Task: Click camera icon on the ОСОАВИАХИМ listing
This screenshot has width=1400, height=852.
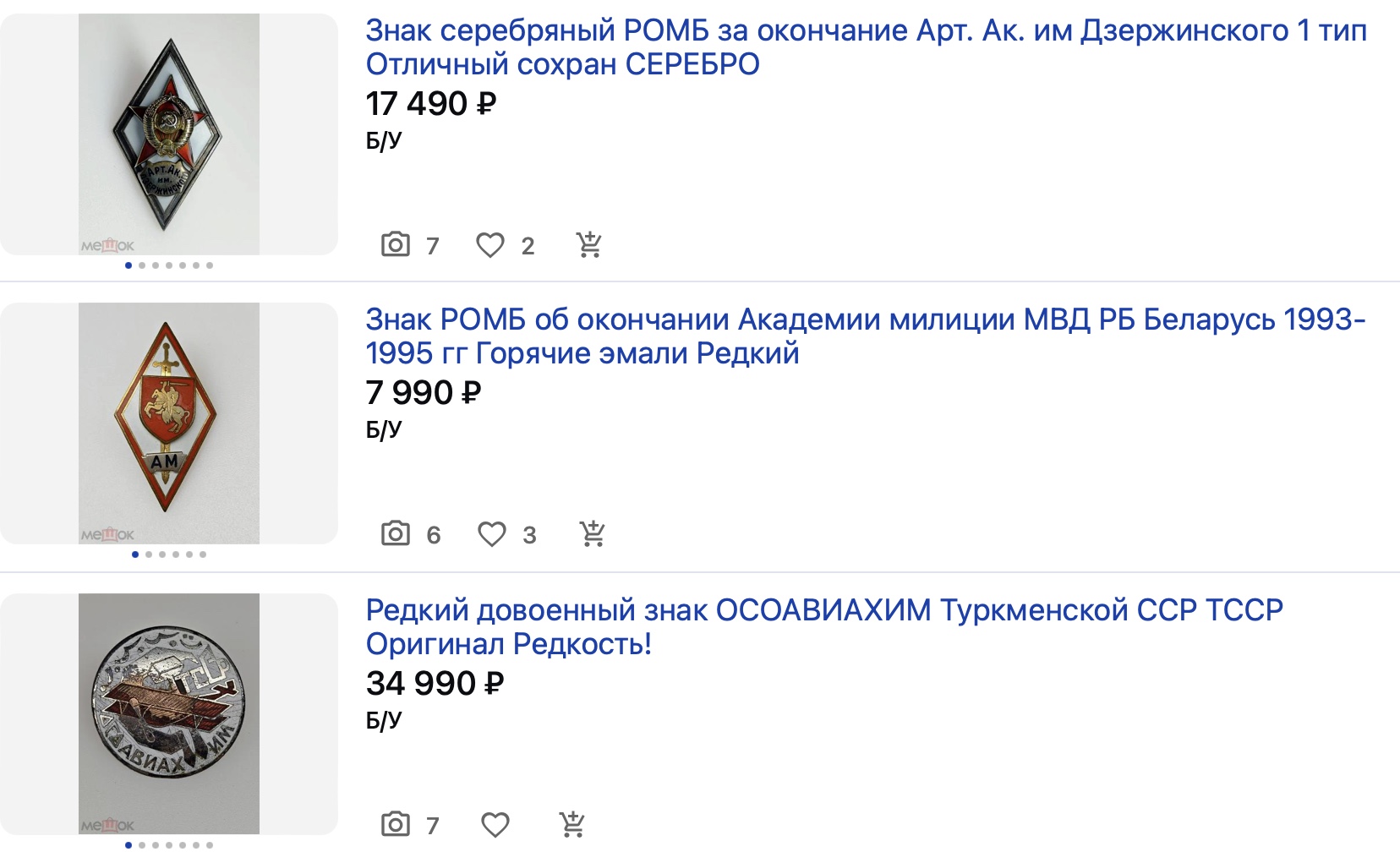Action: pos(396,824)
